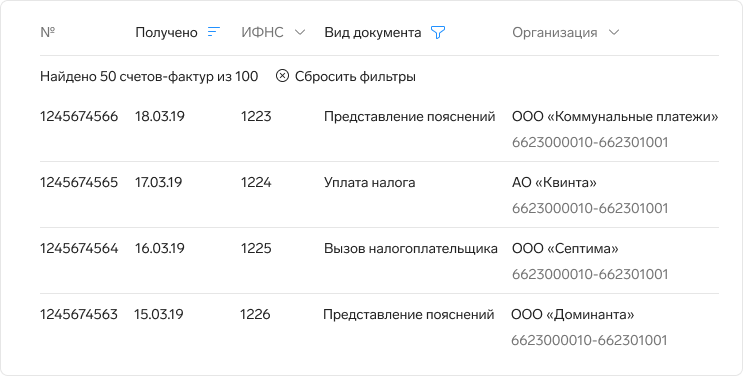Click the Вид документа column header
Viewport: 743px width, 376px height.
coord(372,32)
